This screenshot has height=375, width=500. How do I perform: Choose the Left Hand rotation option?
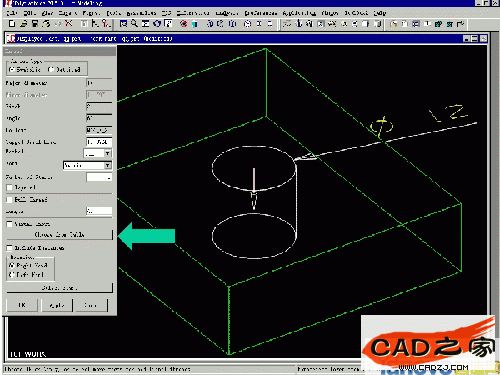point(12,275)
